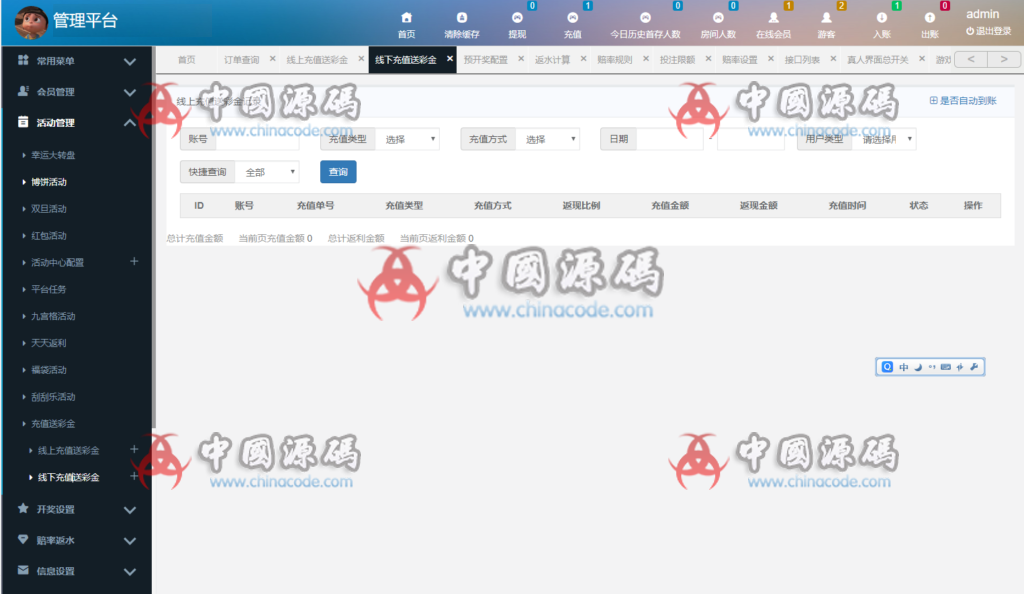Open 九宫格活动 in sidebar
The image size is (1024, 594).
coord(53,316)
